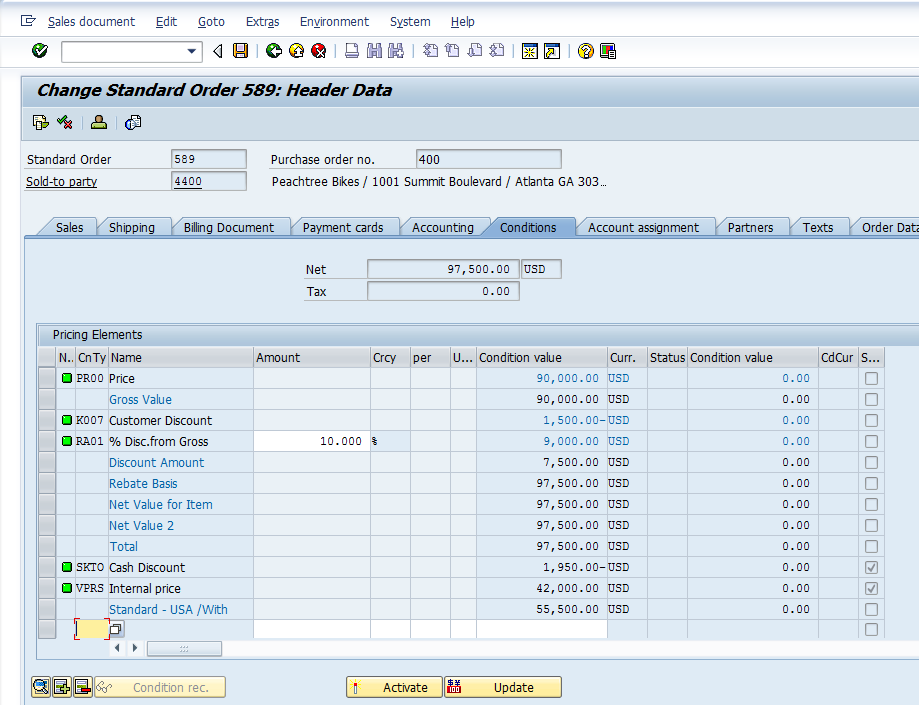Click the Customize Local Layout icon
This screenshot has width=919, height=705.
608,51
